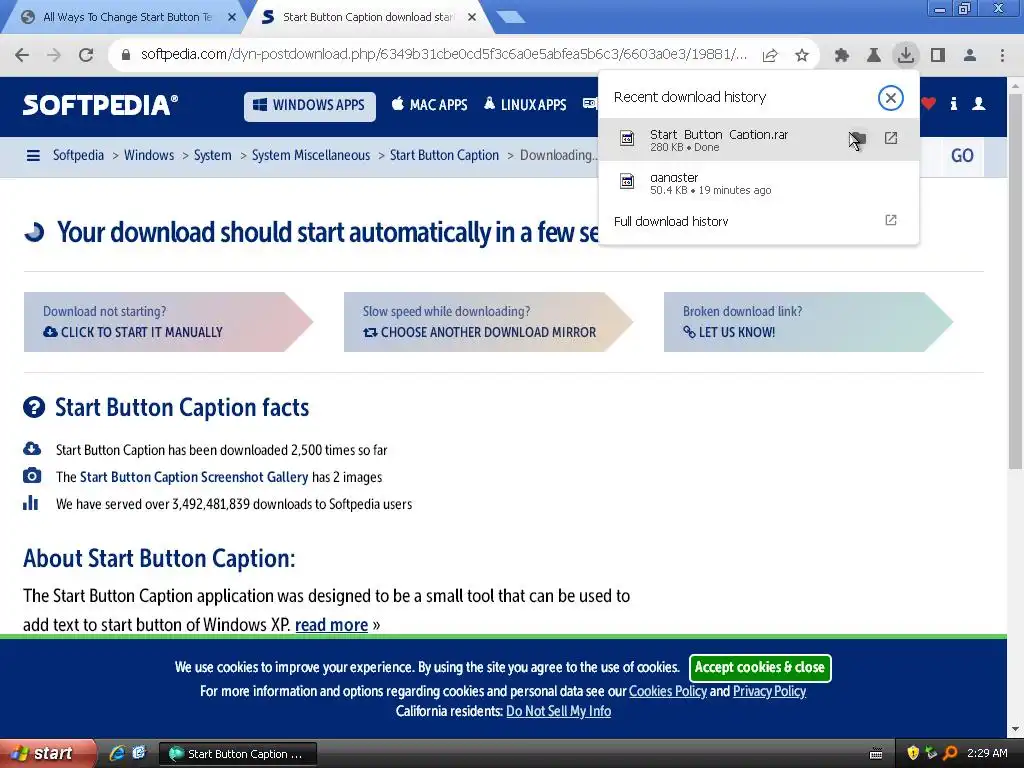Click the browser forward arrow

[54, 55]
